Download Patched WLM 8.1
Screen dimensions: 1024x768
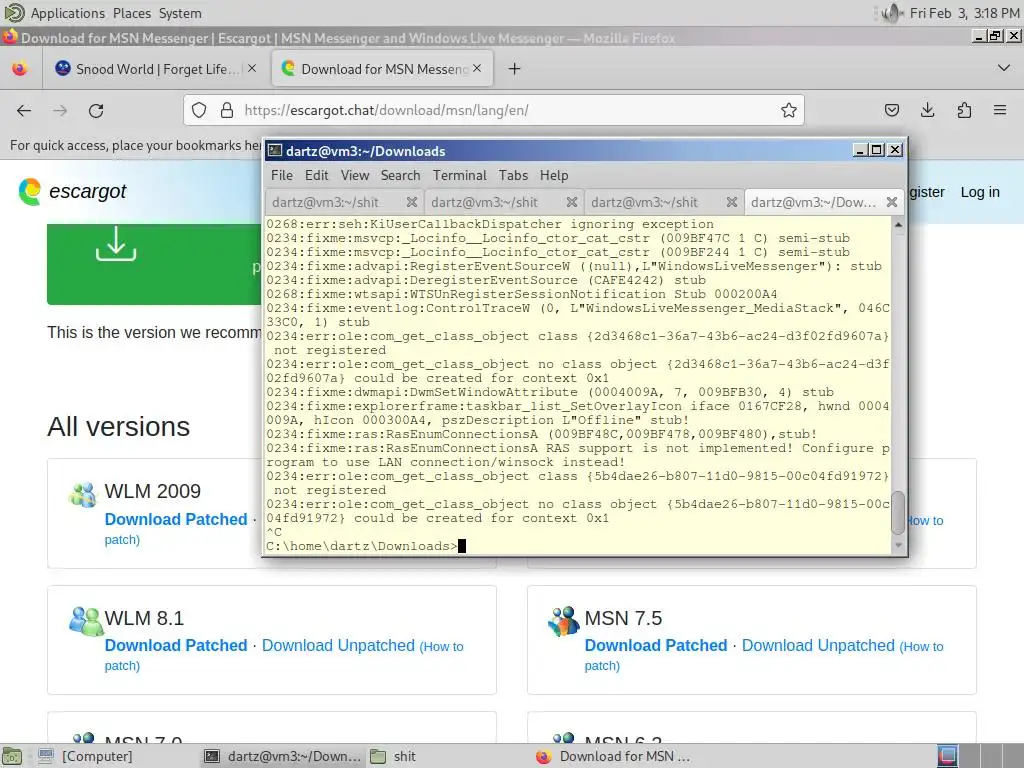click(x=176, y=645)
